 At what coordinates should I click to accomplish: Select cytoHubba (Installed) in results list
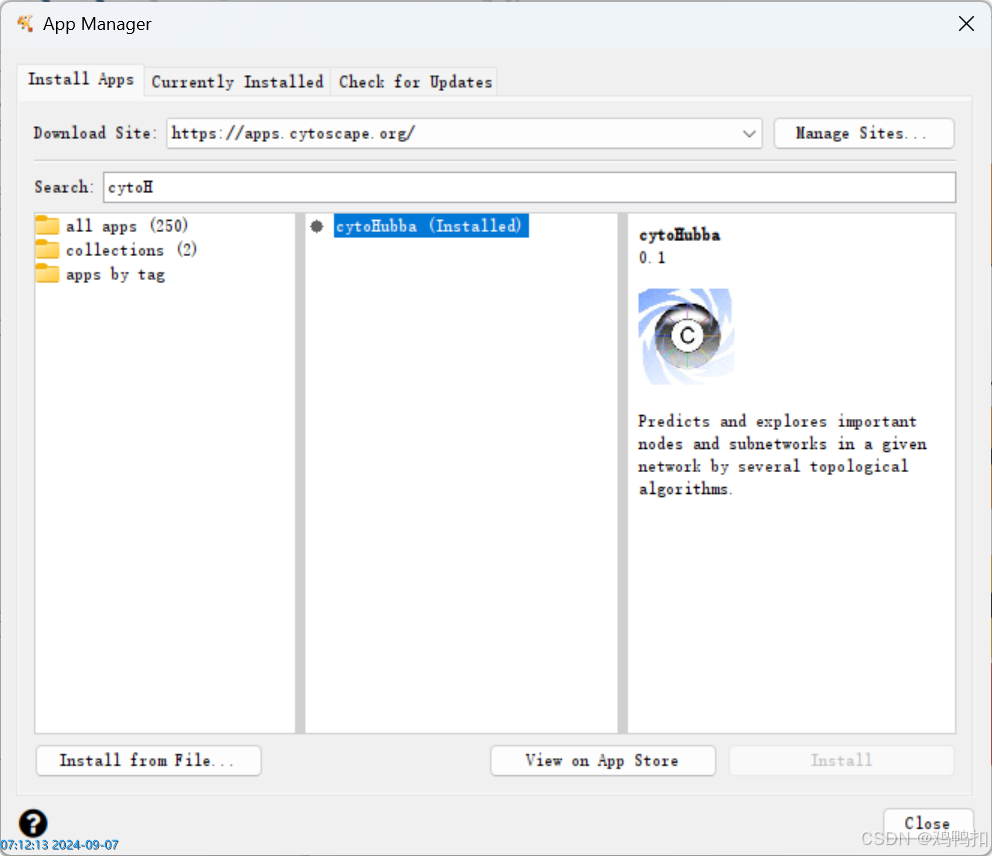(431, 226)
